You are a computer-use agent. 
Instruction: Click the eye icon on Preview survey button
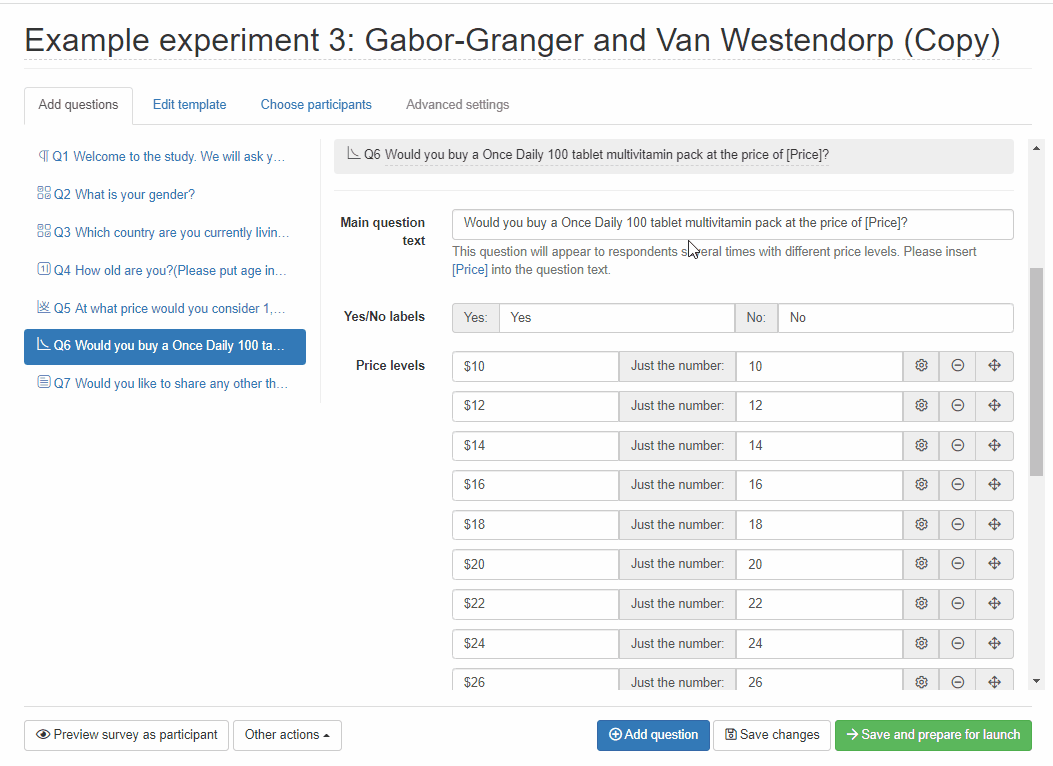(43, 735)
